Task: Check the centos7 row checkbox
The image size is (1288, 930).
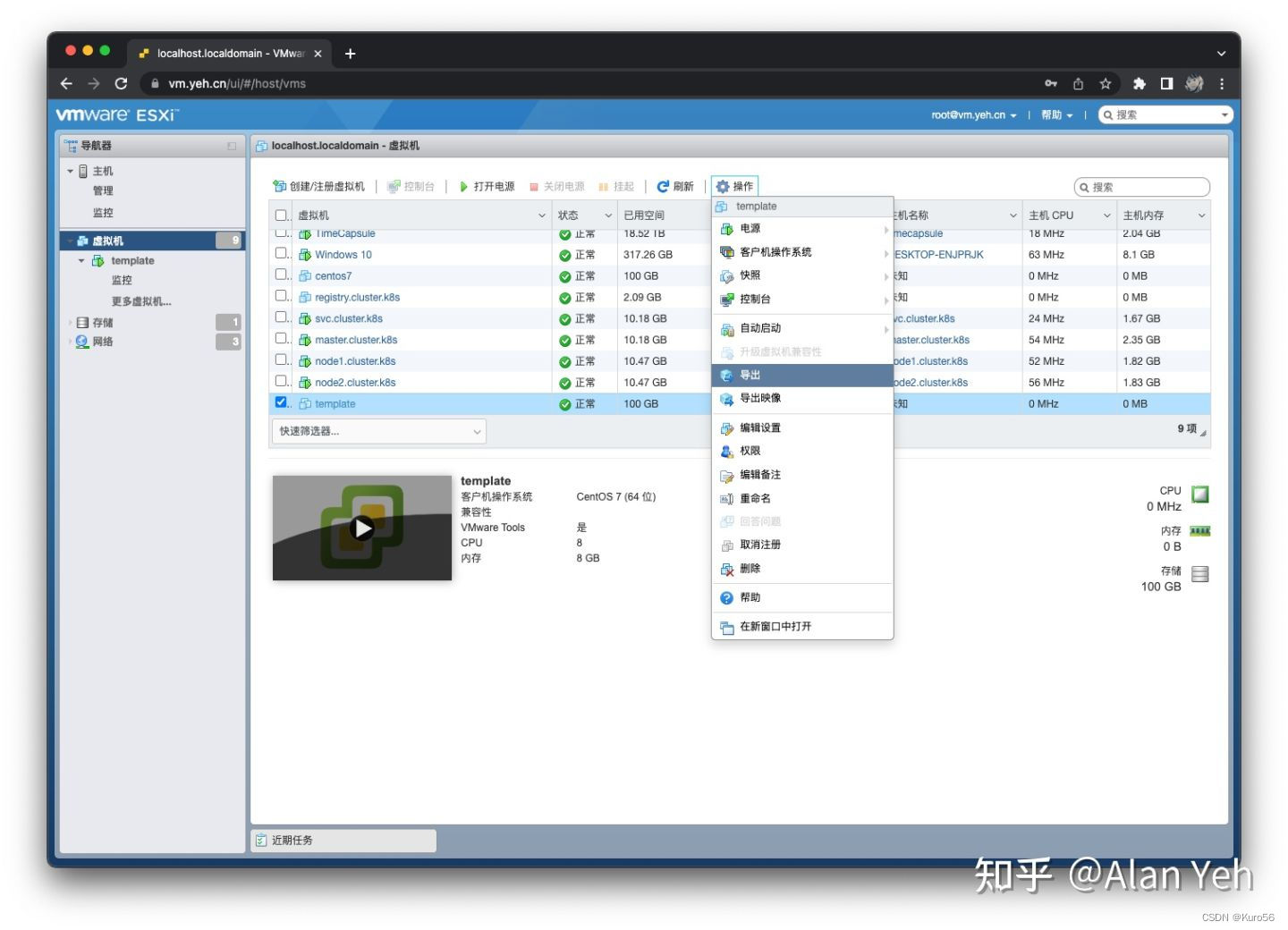Action: [x=281, y=275]
